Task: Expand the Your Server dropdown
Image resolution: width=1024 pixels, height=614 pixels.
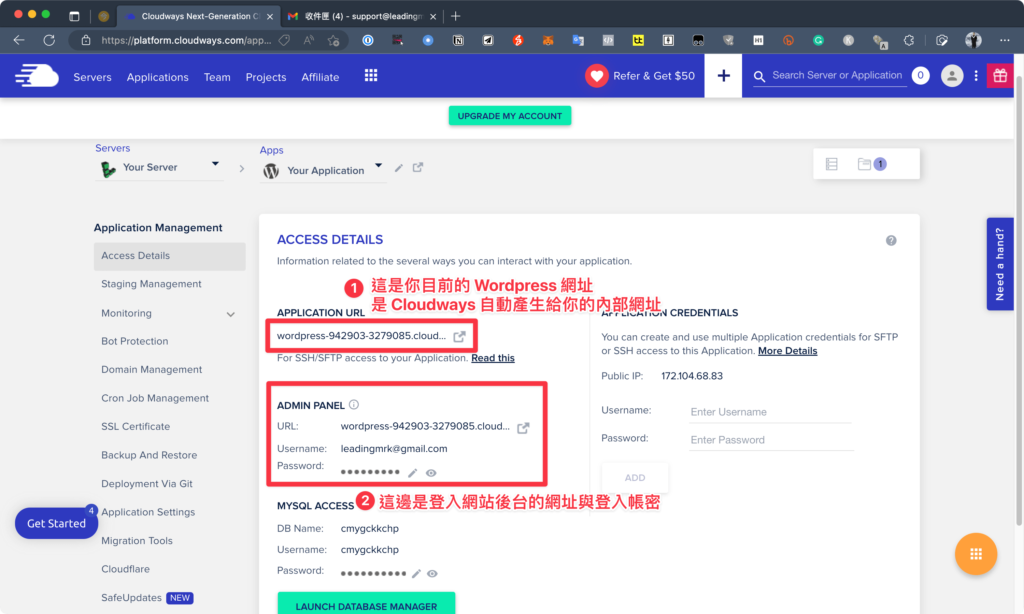Action: (x=215, y=165)
